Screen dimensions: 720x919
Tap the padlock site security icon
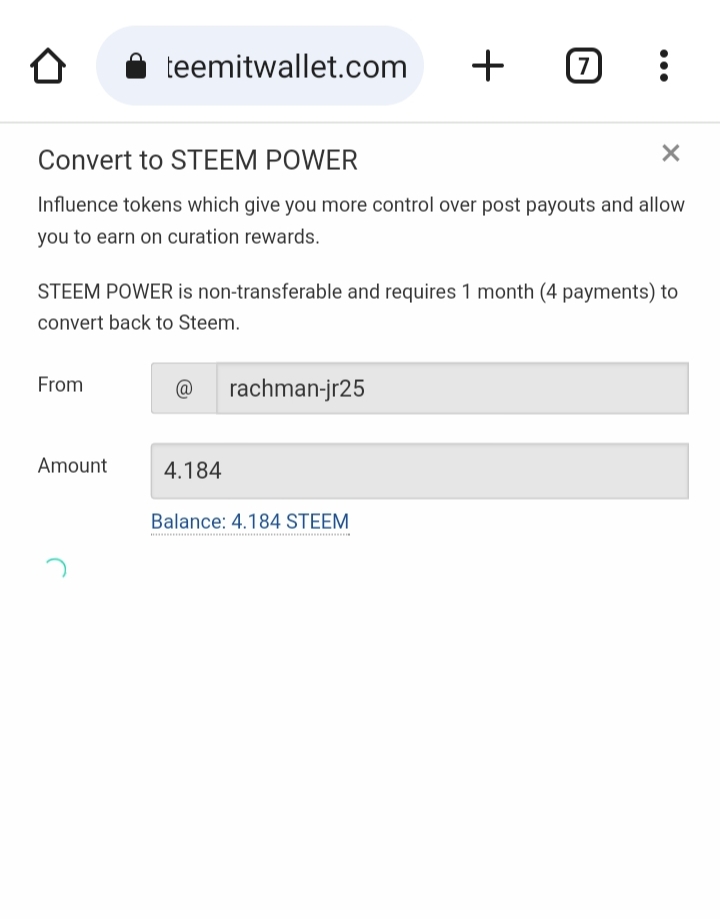(x=136, y=67)
